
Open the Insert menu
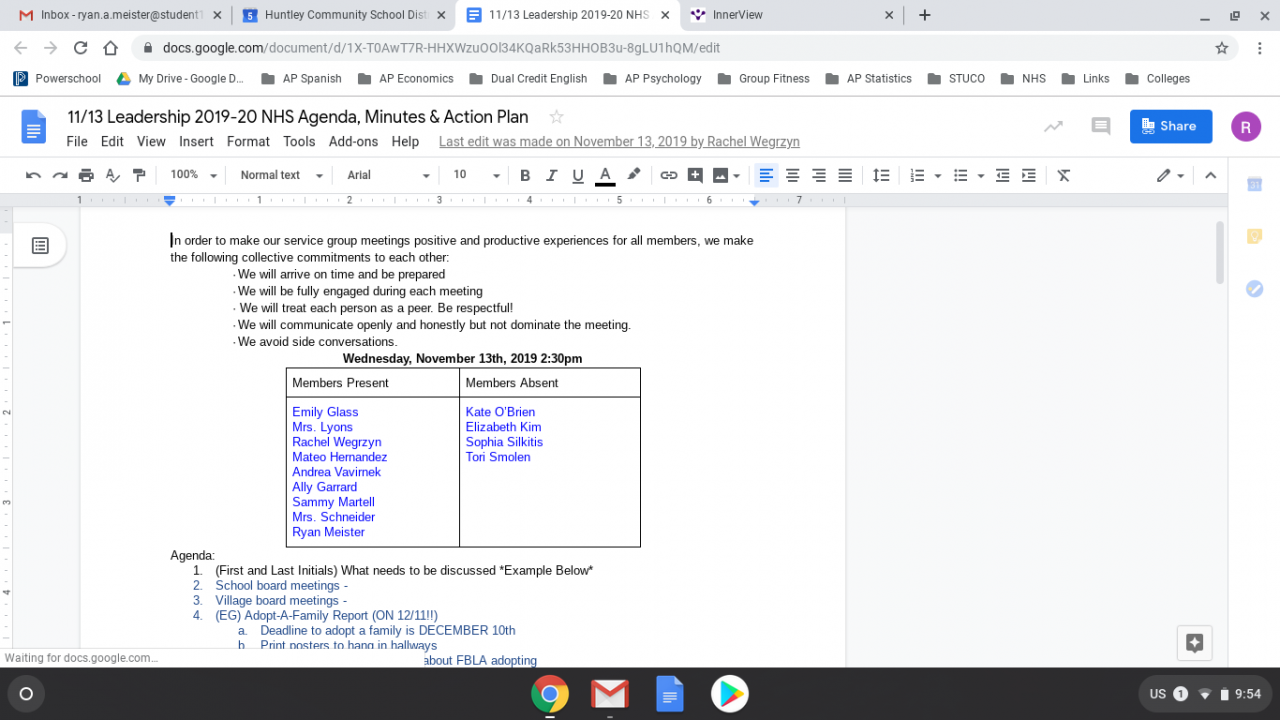point(197,142)
